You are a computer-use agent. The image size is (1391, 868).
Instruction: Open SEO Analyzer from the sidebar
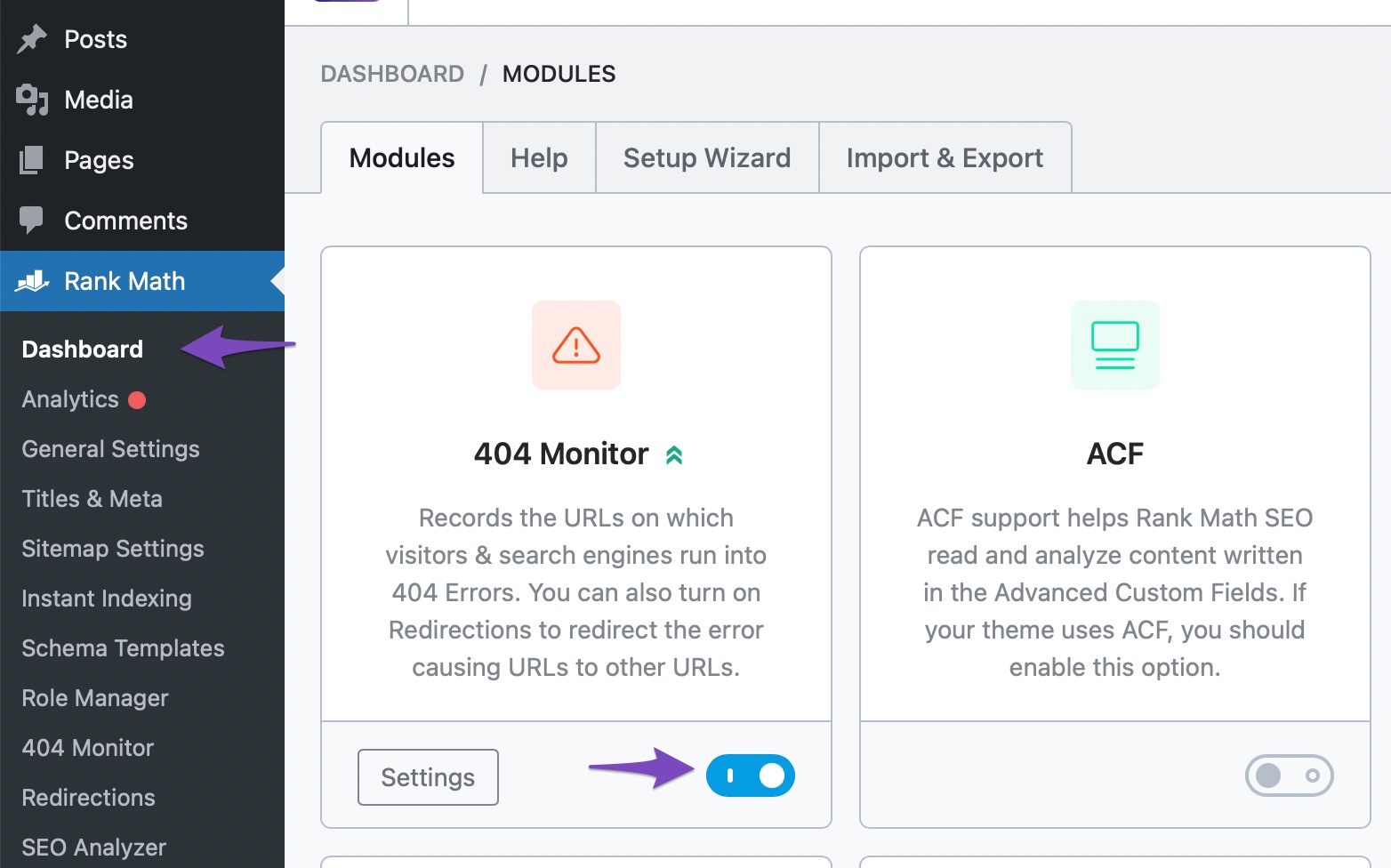93,847
